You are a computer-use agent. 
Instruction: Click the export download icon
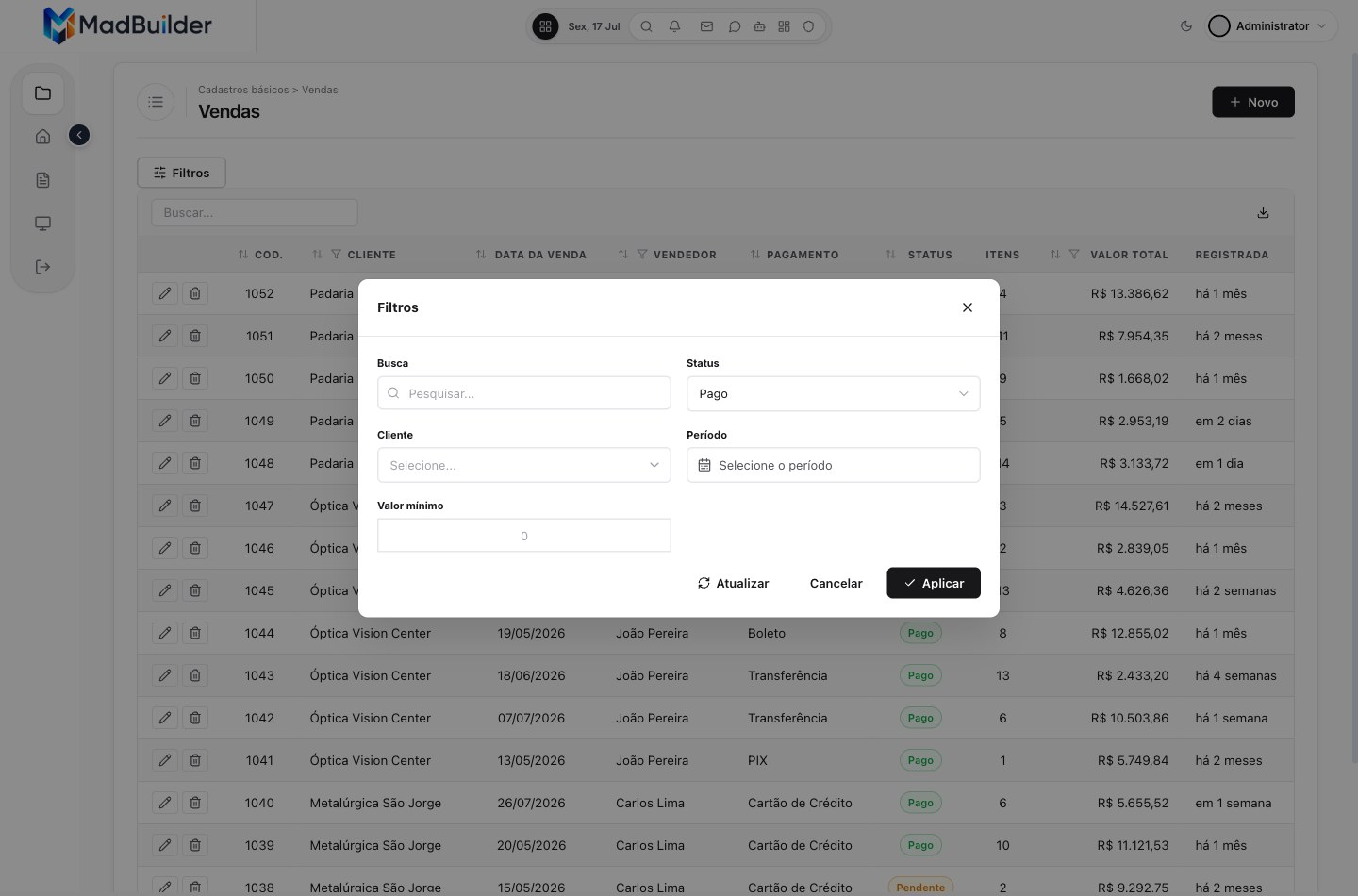(x=1263, y=213)
